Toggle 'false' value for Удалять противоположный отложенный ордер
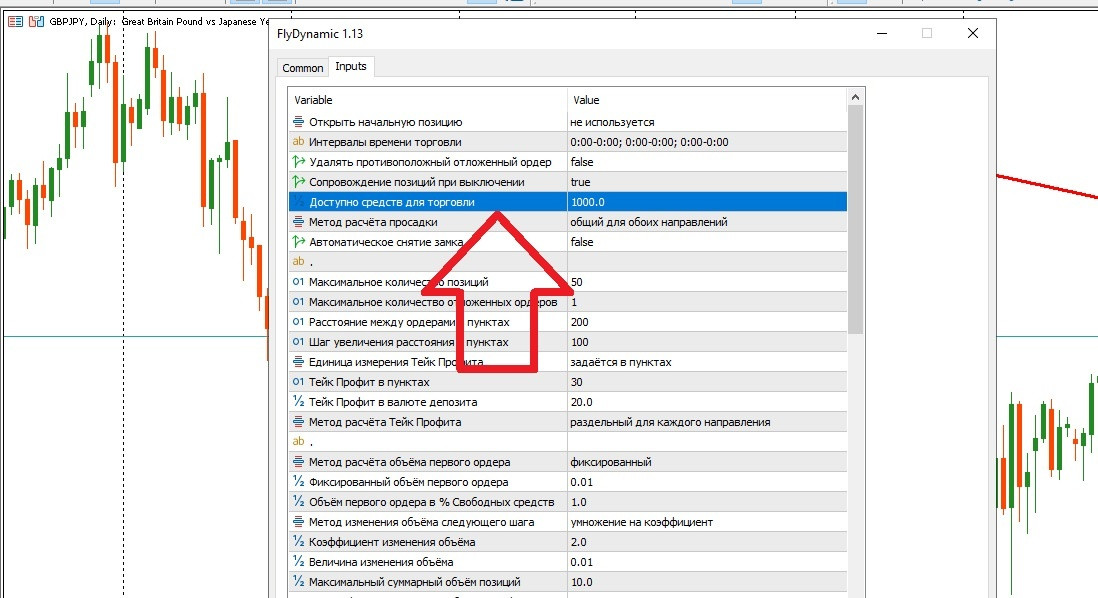 point(707,162)
